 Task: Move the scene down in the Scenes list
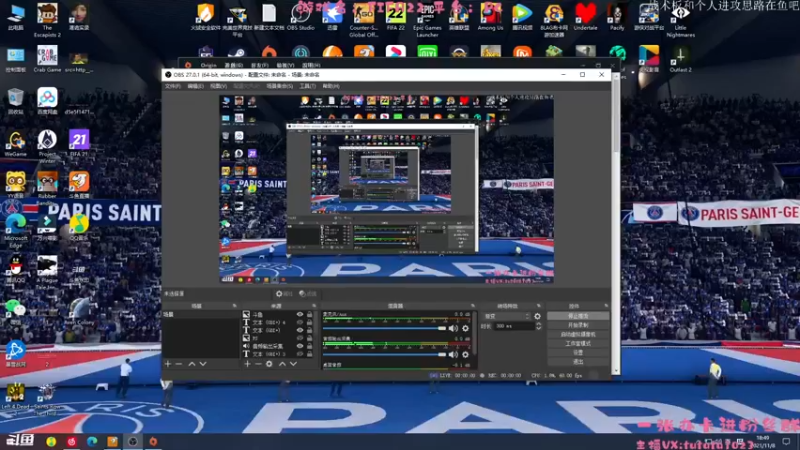(x=203, y=364)
